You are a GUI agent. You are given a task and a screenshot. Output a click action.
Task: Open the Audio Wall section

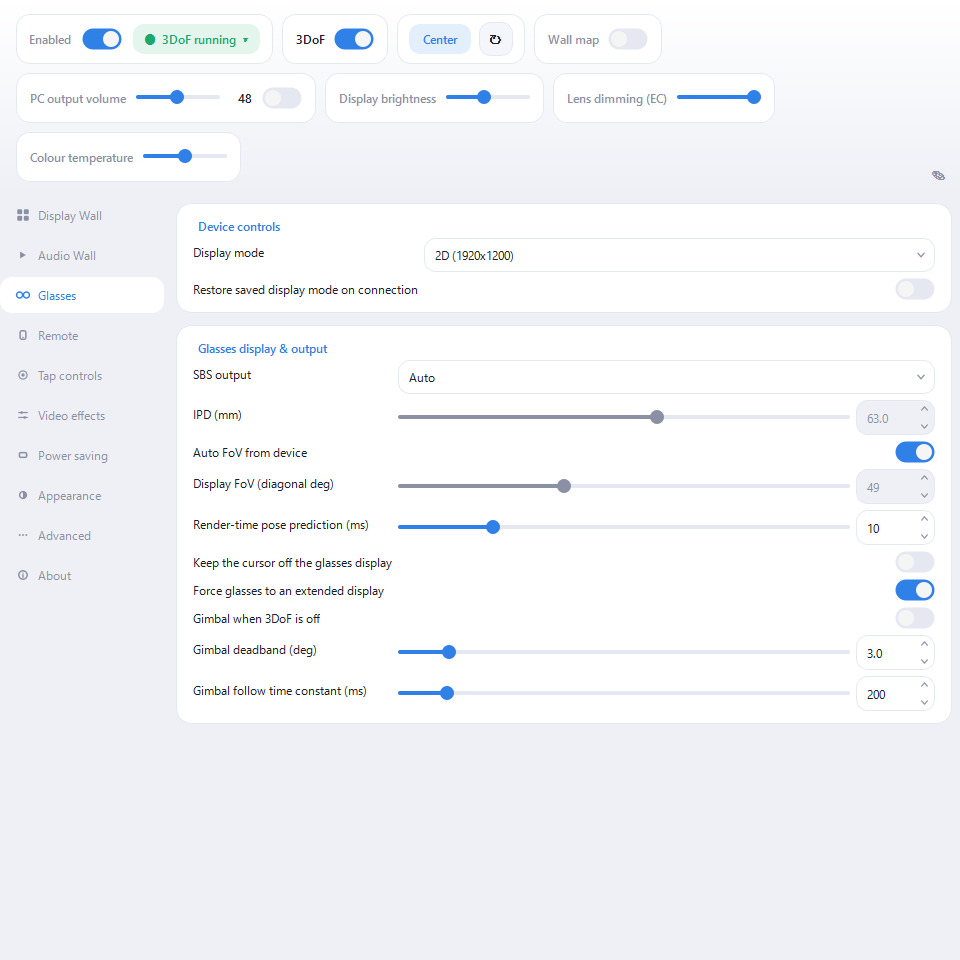(82, 255)
